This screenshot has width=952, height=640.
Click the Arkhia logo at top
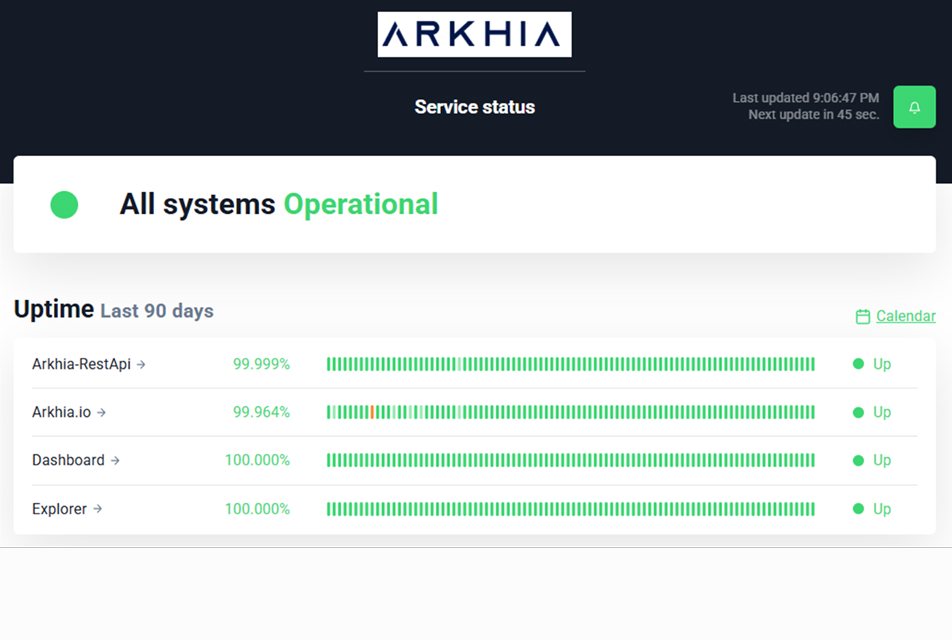(474, 35)
